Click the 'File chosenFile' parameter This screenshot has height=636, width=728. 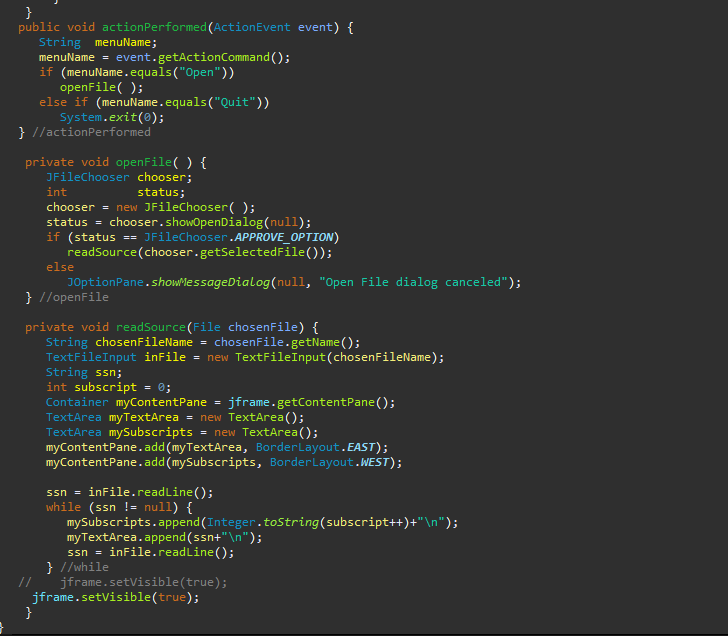click(x=245, y=327)
